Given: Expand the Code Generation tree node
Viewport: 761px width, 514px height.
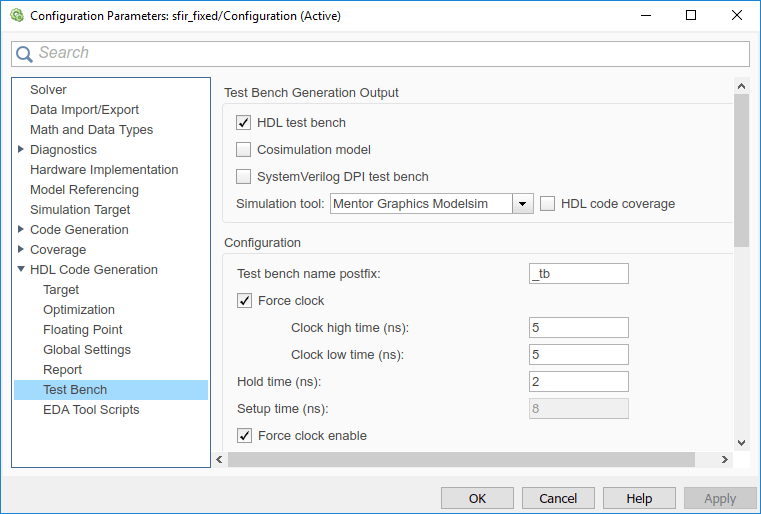Looking at the screenshot, I should click(21, 229).
